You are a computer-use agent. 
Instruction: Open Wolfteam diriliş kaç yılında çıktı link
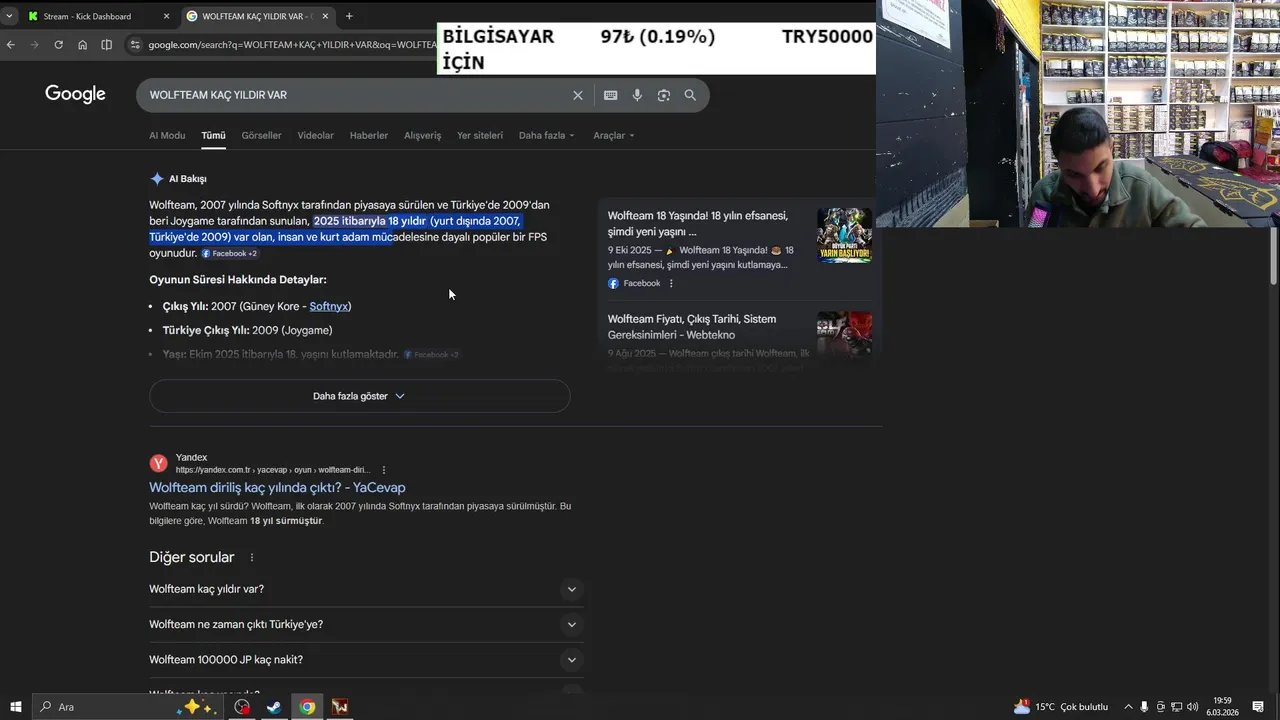pyautogui.click(x=277, y=487)
